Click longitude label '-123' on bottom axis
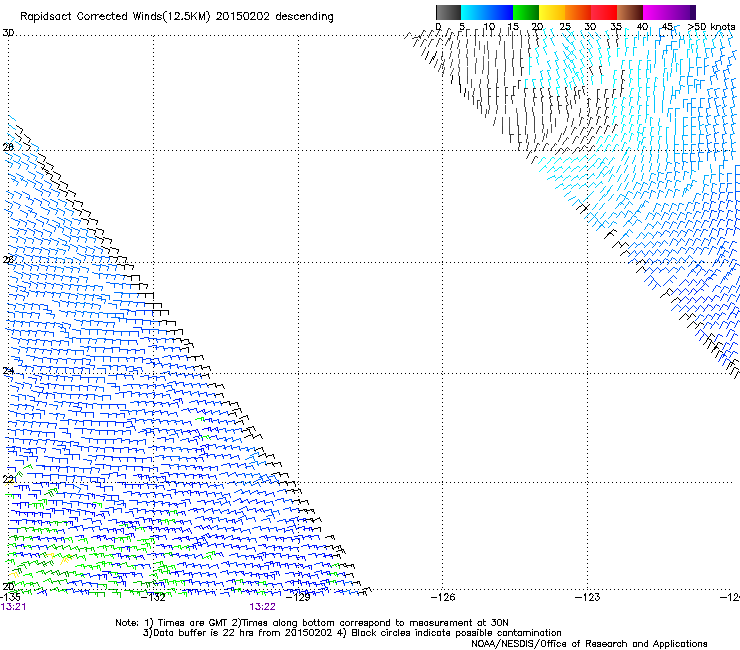740x650 pixels. (x=587, y=597)
